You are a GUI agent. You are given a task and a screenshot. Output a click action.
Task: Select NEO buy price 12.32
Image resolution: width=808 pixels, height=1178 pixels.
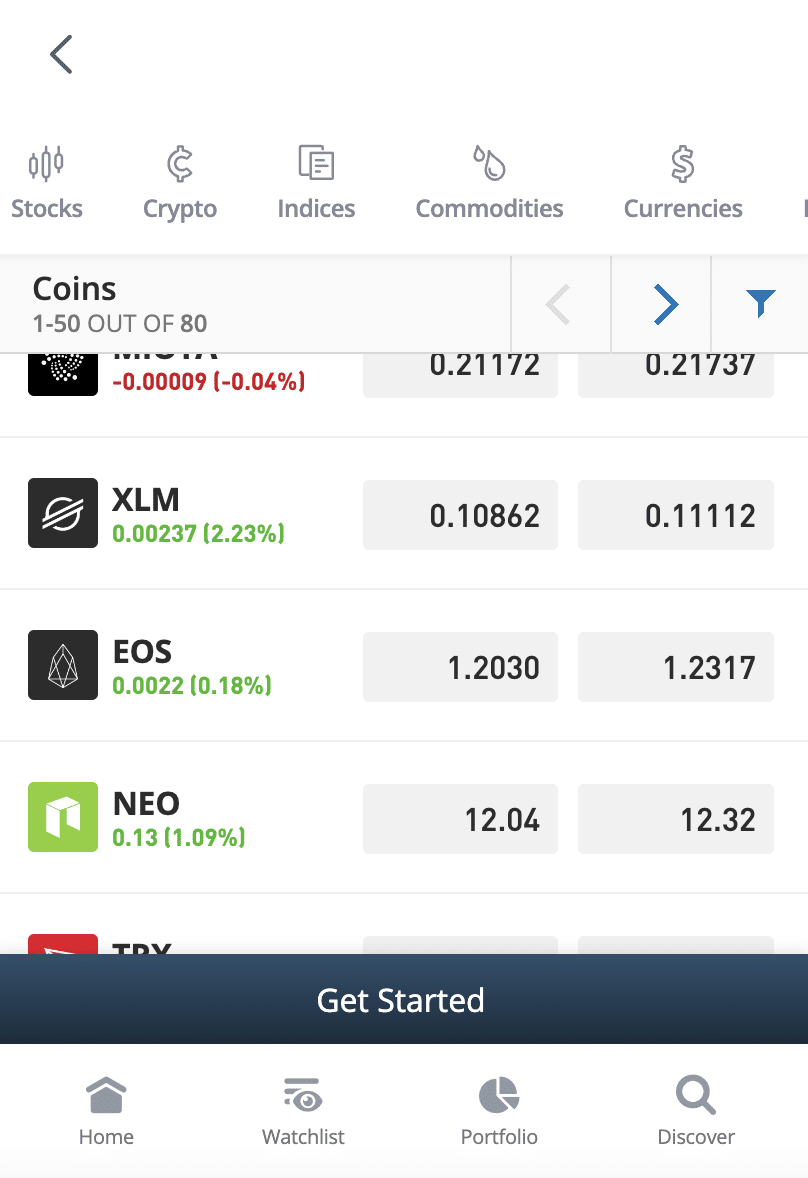676,819
